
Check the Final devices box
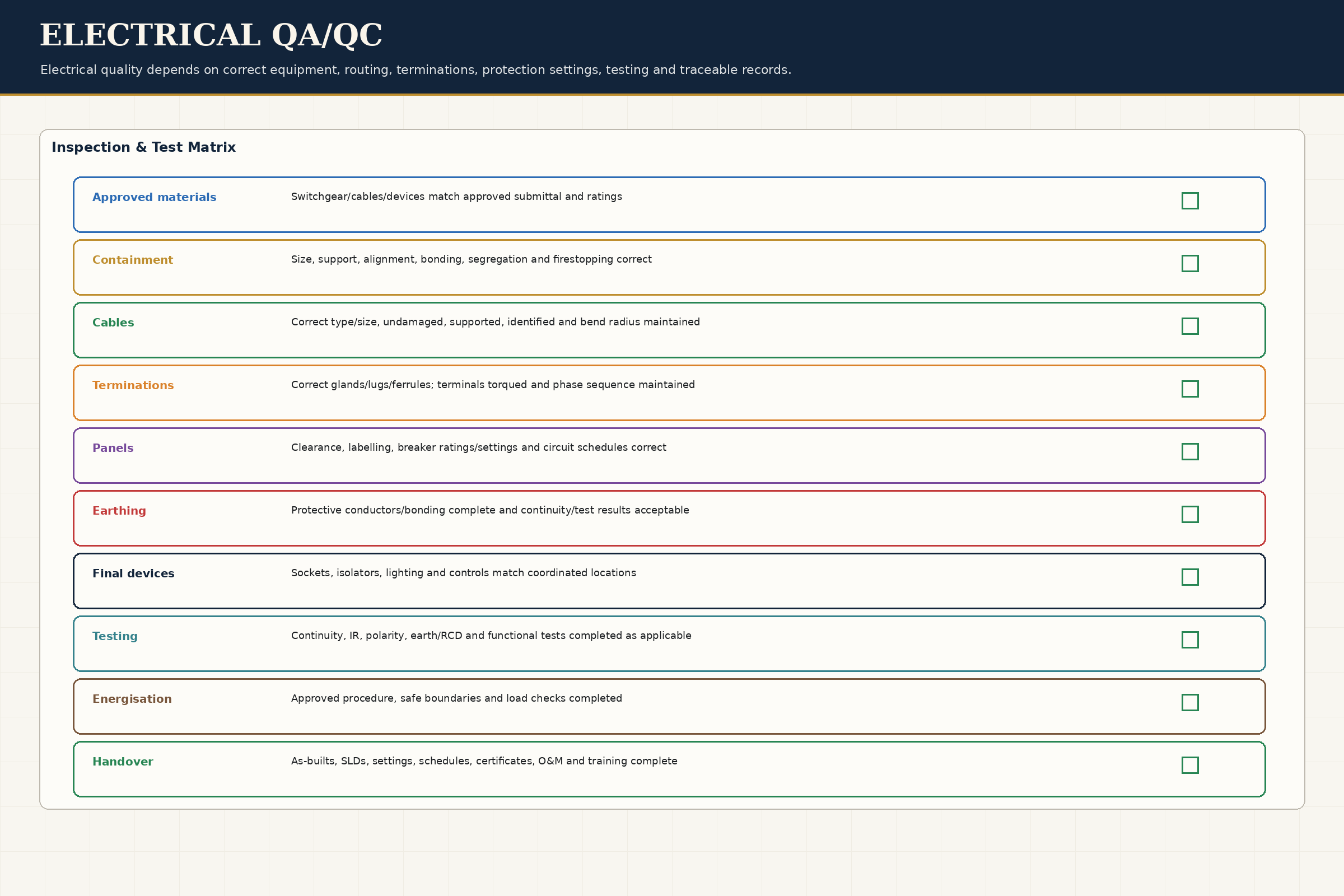[1191, 577]
